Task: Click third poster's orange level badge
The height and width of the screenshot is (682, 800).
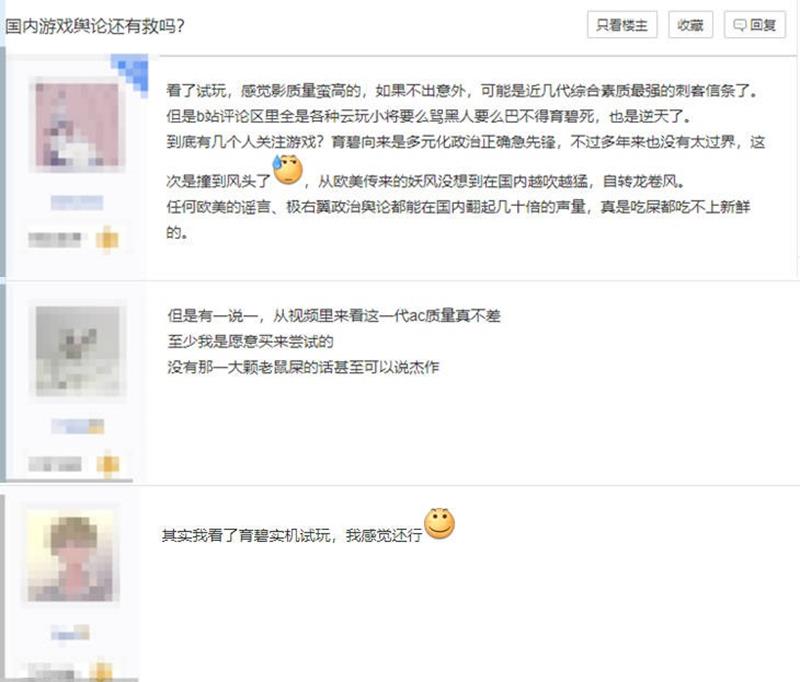Action: 102,672
